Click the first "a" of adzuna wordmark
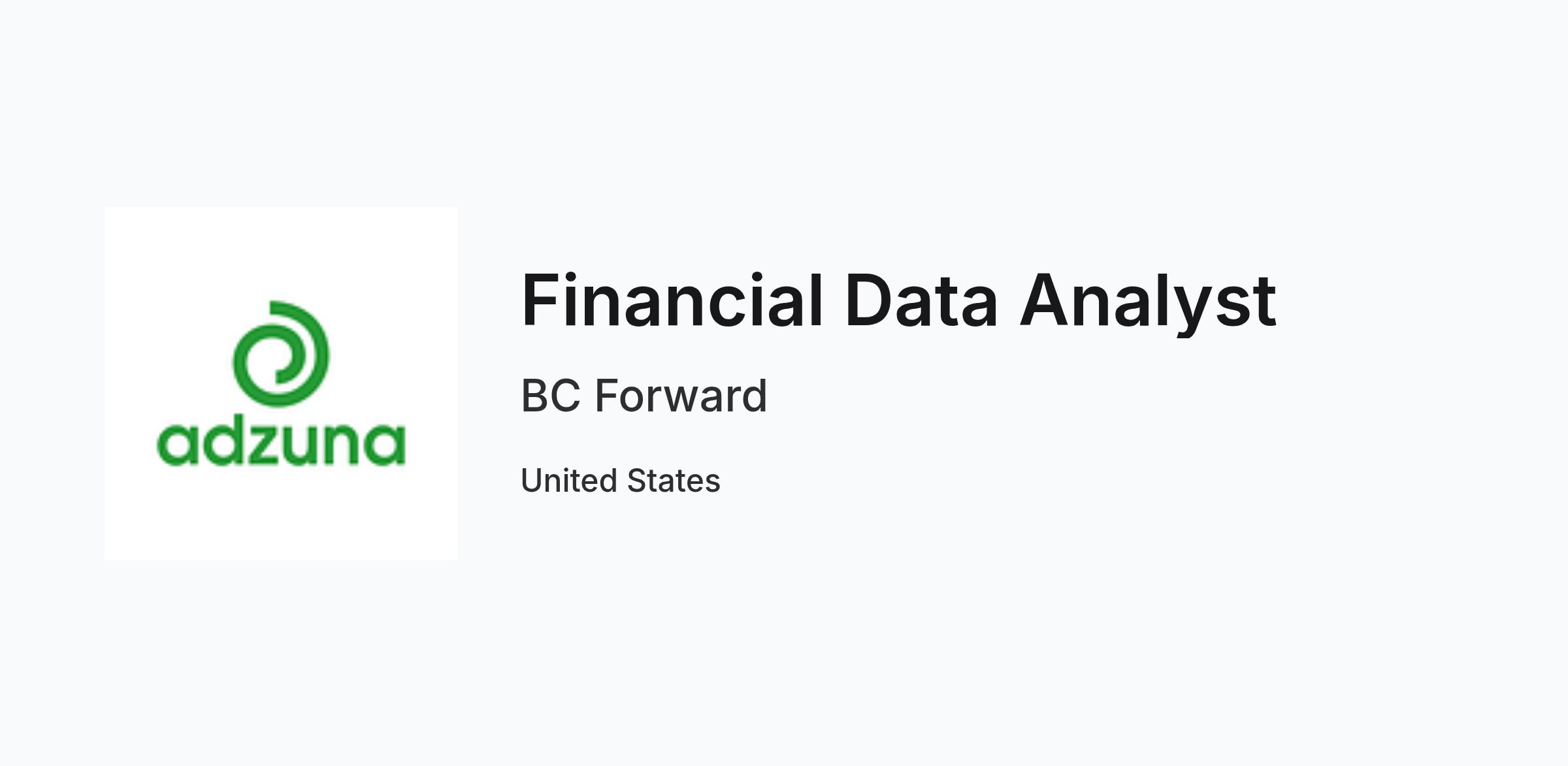This screenshot has width=1568, height=766. pyautogui.click(x=176, y=445)
